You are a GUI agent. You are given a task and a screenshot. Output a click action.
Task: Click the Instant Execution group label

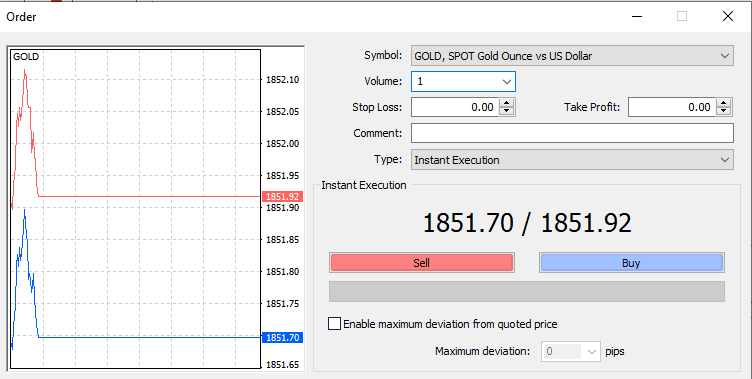pos(364,185)
